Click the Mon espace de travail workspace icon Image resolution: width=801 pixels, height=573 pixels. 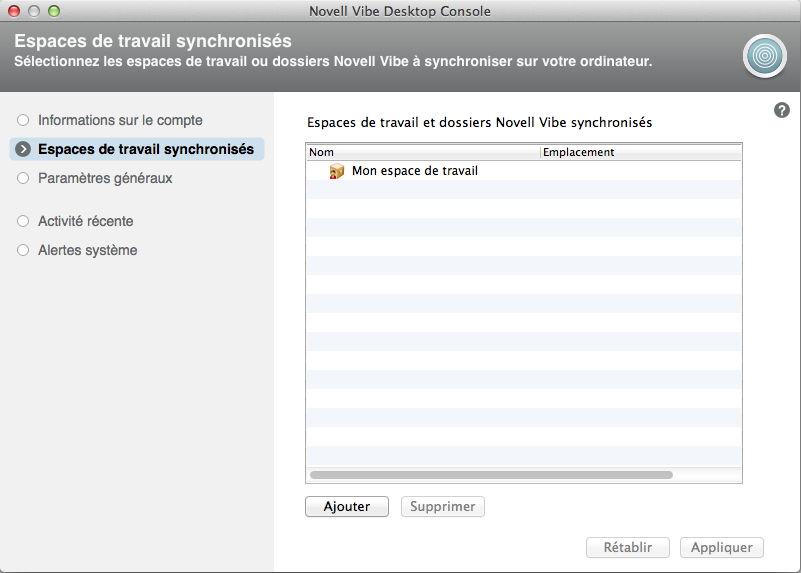point(337,171)
